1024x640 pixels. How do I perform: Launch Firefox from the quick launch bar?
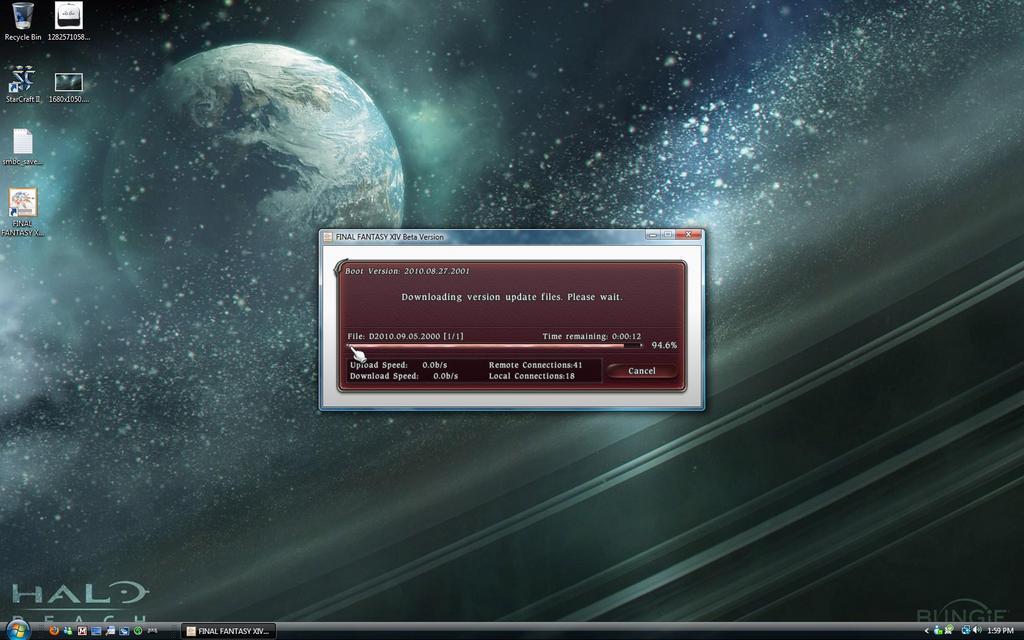pyautogui.click(x=54, y=631)
